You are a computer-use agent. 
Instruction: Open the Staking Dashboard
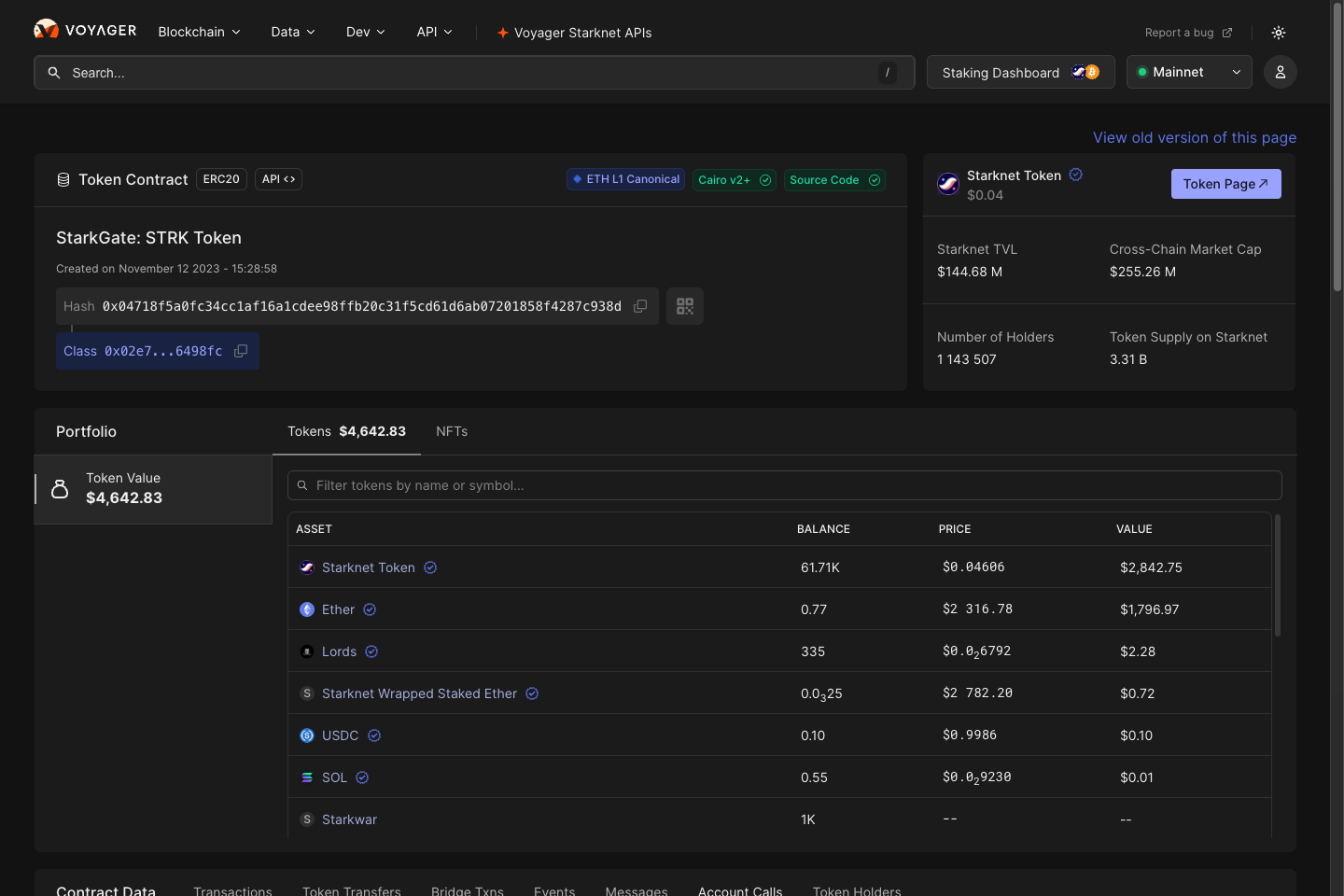[x=1021, y=72]
